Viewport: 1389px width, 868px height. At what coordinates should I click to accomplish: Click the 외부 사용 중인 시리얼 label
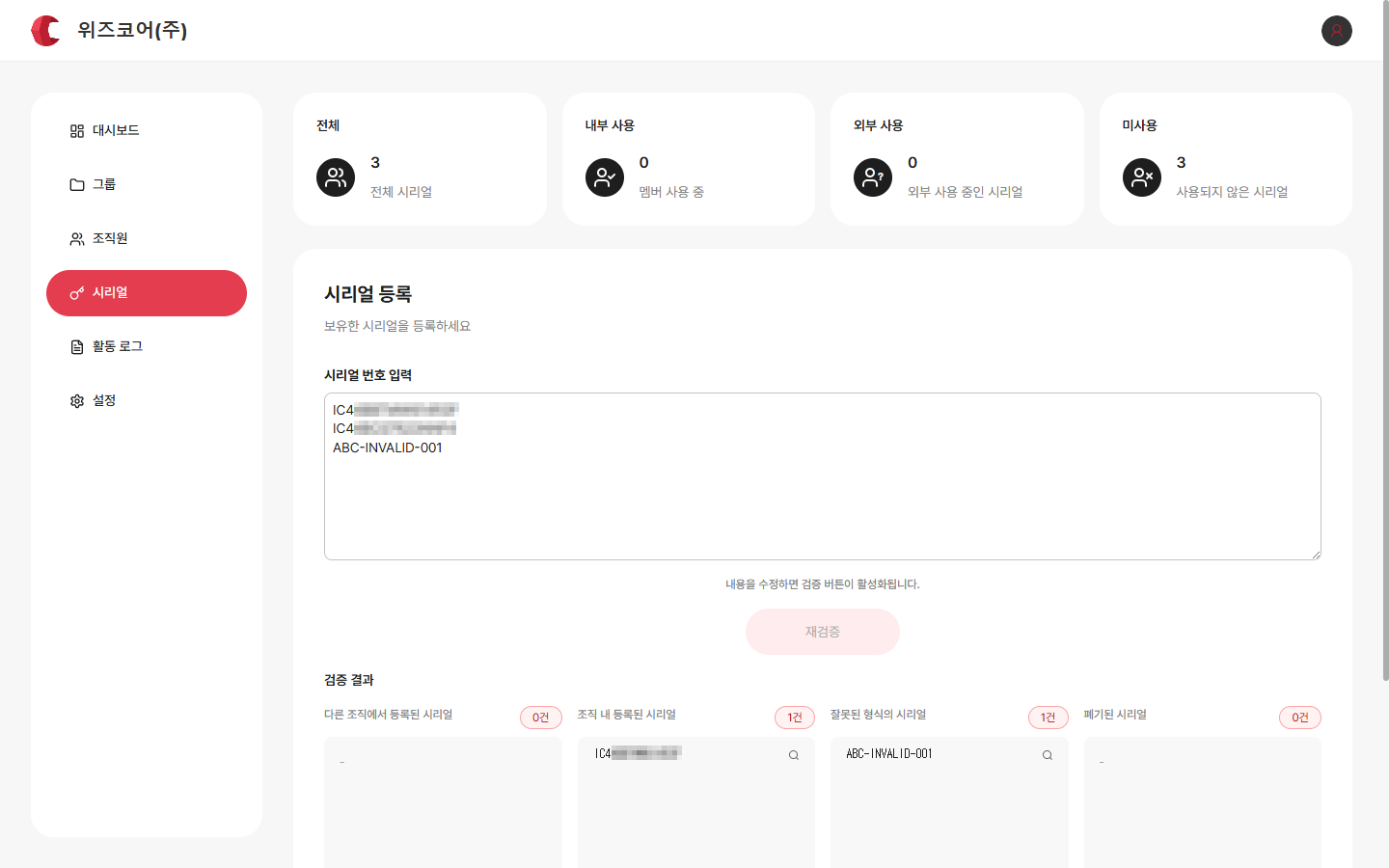point(965,192)
